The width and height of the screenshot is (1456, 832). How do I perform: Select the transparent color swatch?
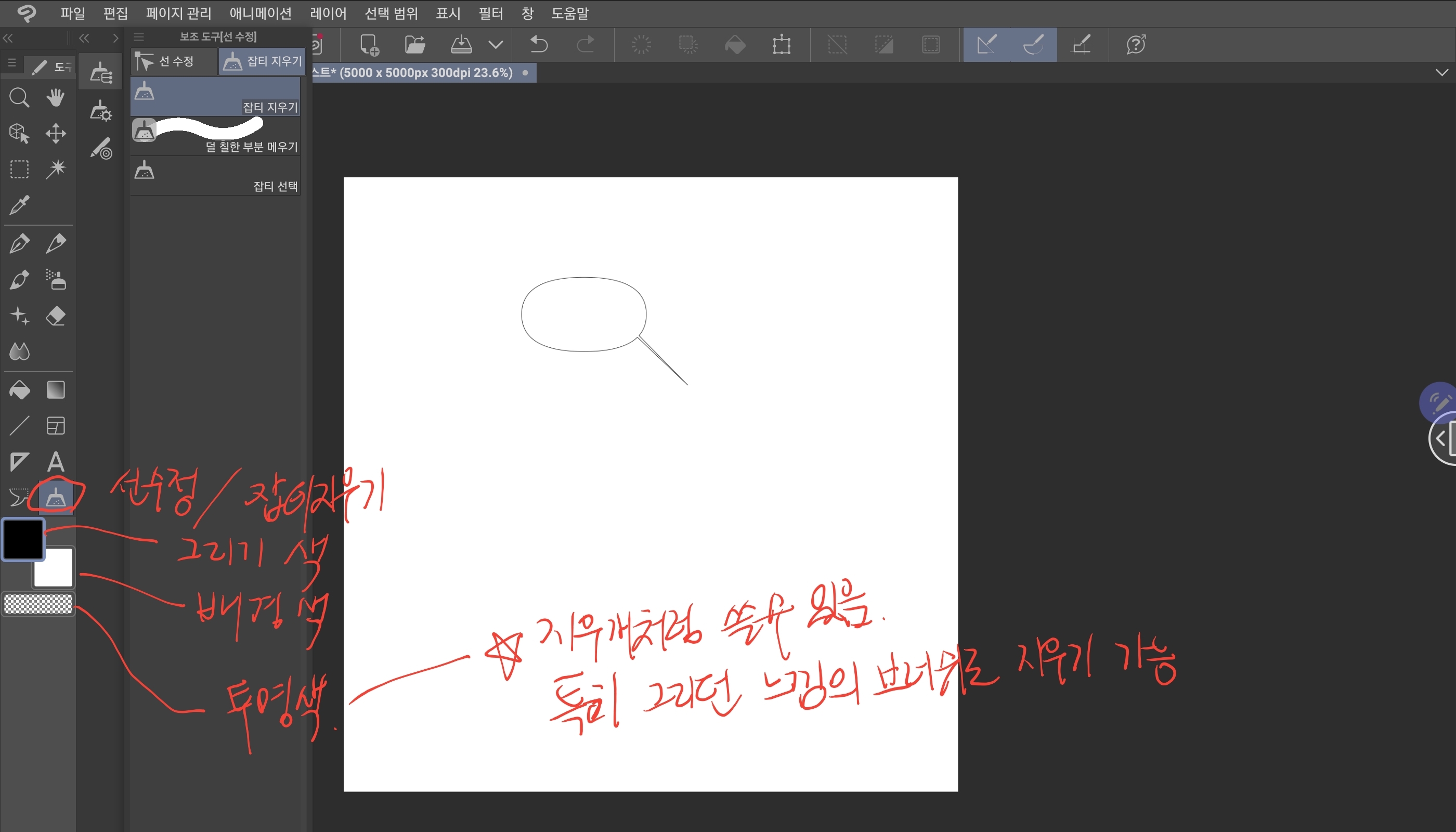pyautogui.click(x=38, y=604)
